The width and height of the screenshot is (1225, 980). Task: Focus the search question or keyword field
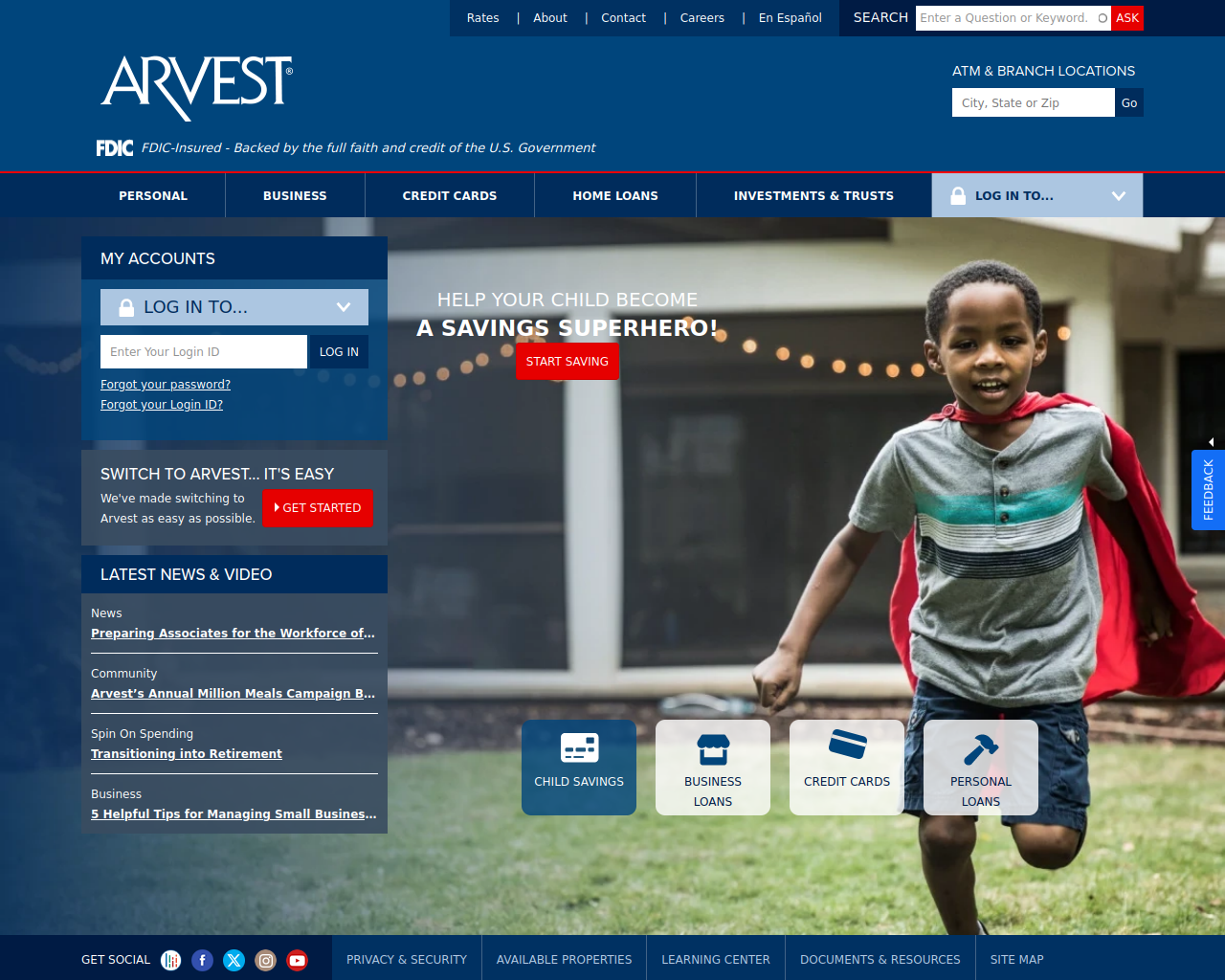click(1013, 18)
